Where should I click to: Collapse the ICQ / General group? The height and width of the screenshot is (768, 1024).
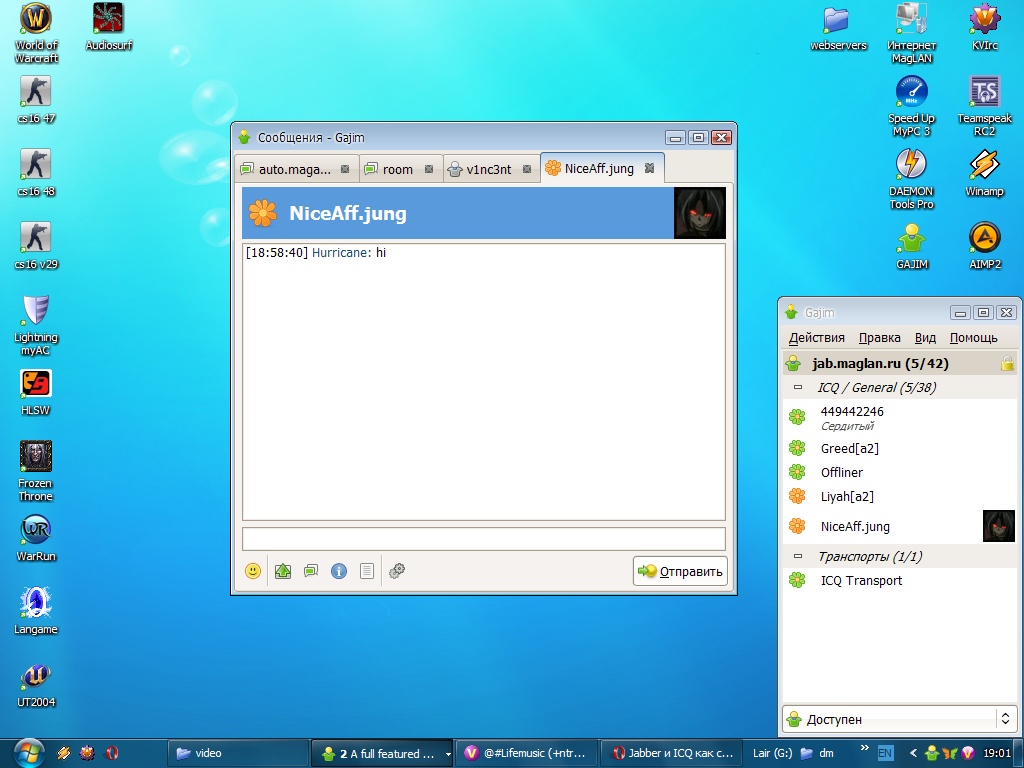pyautogui.click(x=798, y=388)
